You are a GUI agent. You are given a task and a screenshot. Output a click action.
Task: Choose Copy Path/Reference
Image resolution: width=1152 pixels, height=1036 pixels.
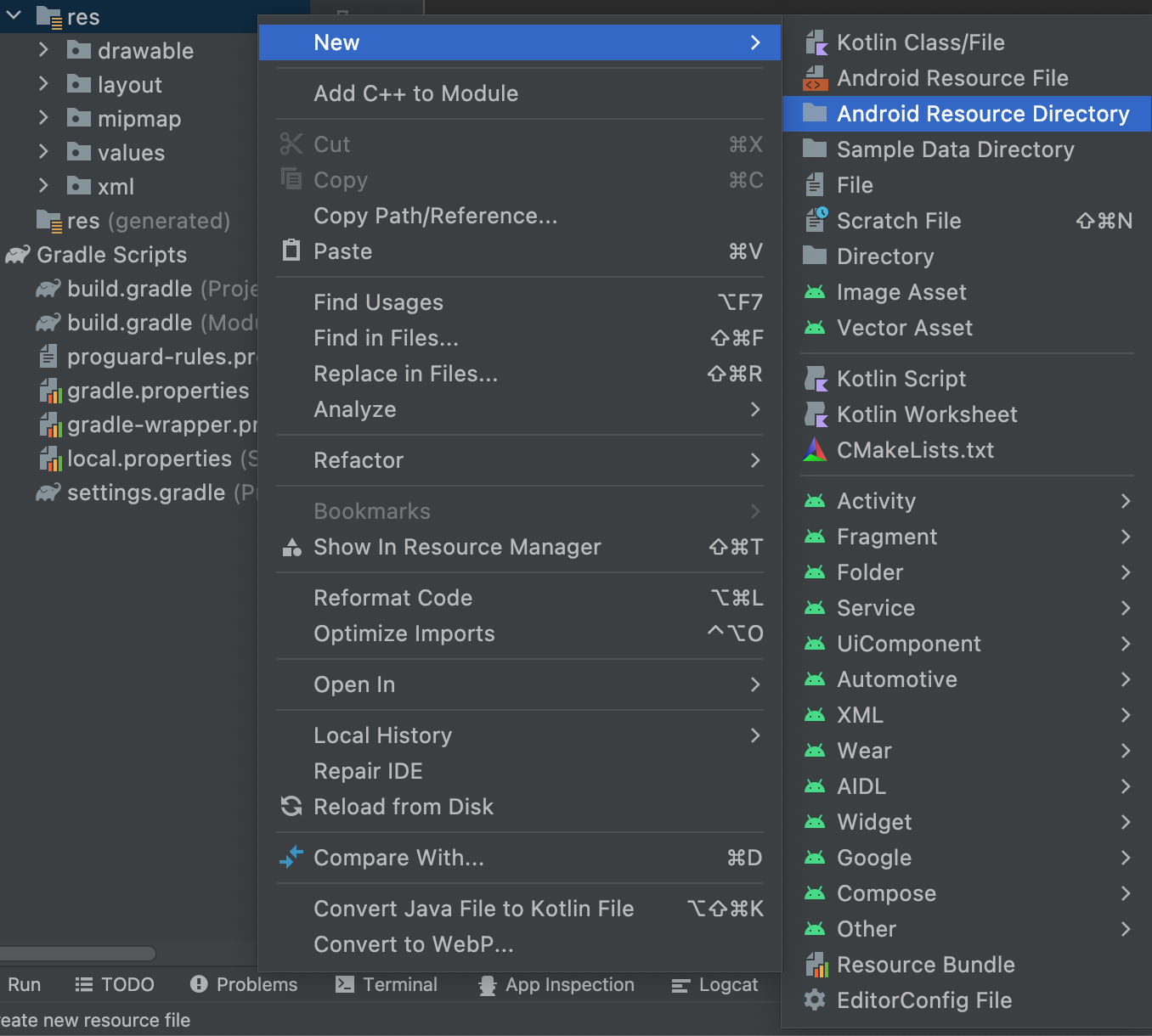pos(520,216)
